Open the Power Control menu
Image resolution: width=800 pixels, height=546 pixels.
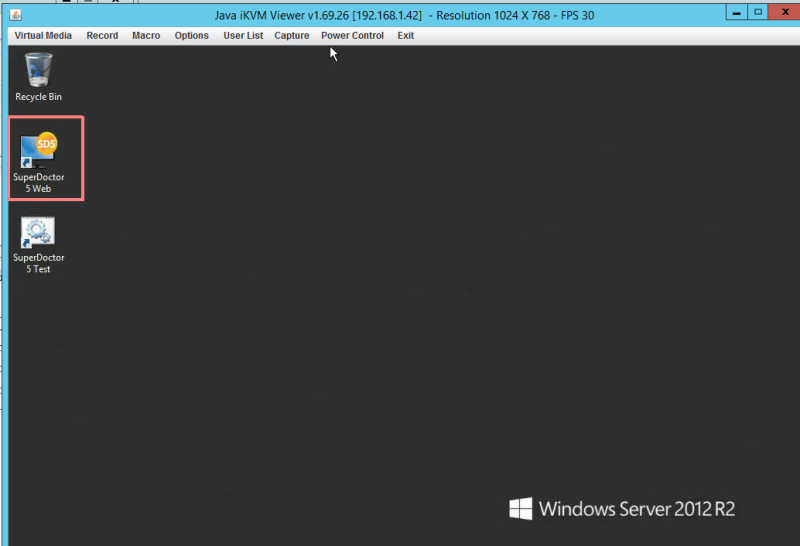(352, 36)
